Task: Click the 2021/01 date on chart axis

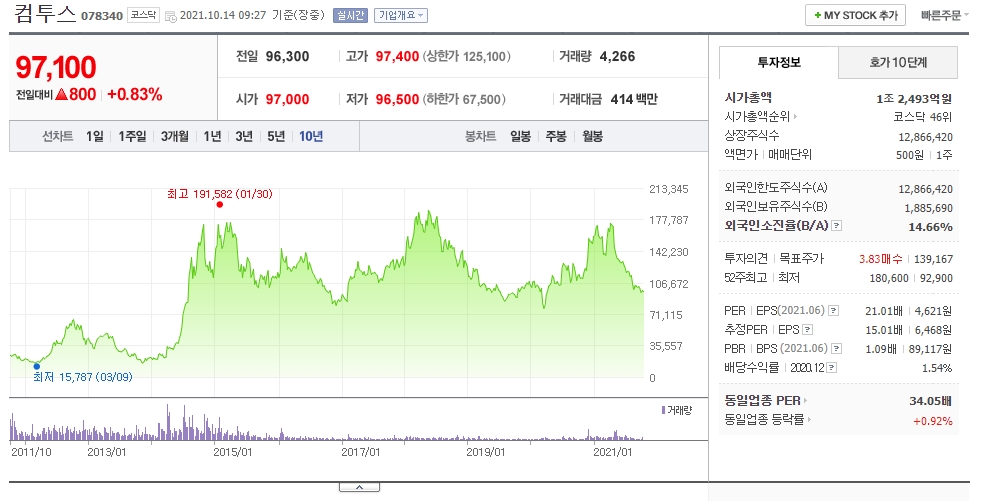Action: click(x=612, y=452)
